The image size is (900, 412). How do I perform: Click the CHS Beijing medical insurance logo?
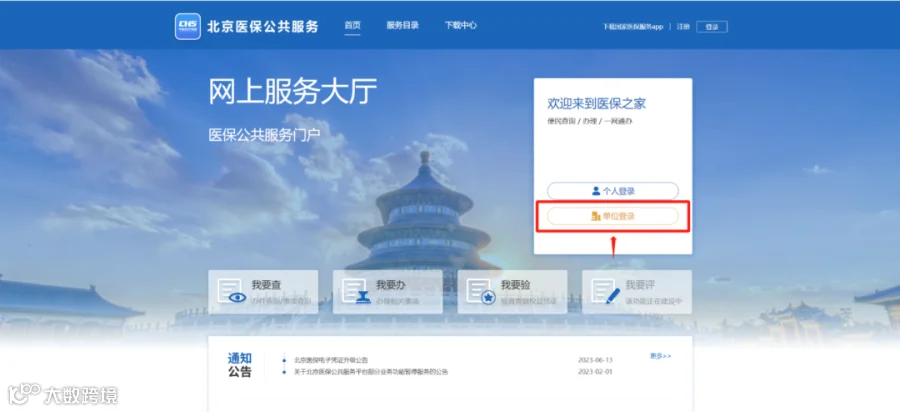pos(188,26)
